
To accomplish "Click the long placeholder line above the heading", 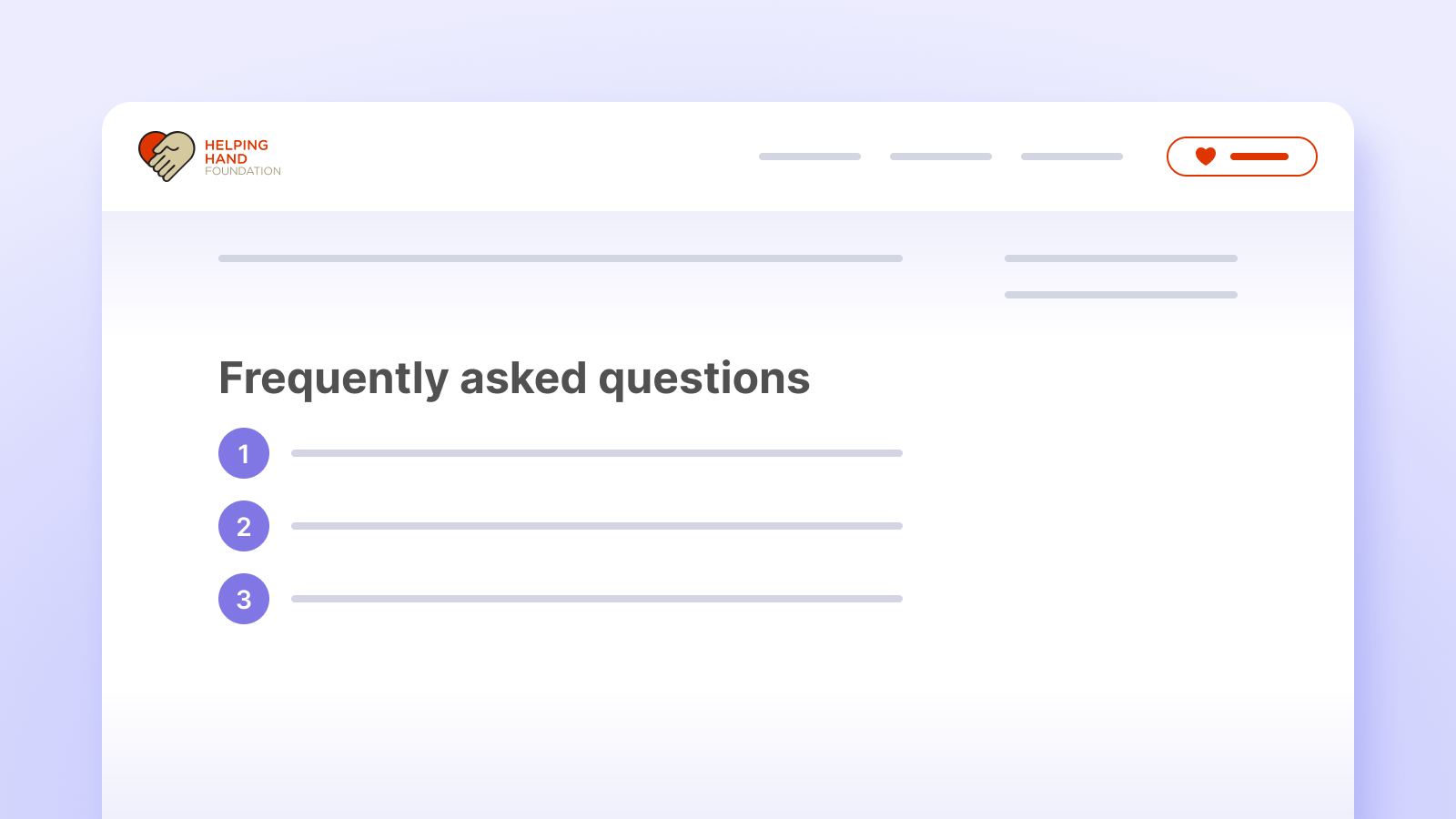I will point(561,258).
